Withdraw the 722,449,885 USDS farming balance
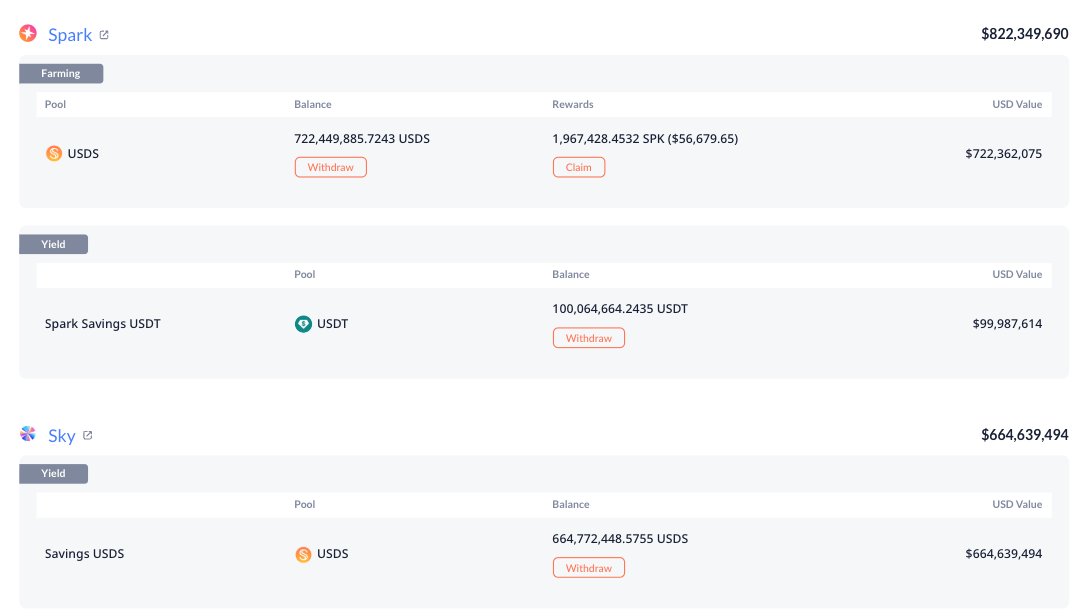1083x616 pixels. [331, 167]
